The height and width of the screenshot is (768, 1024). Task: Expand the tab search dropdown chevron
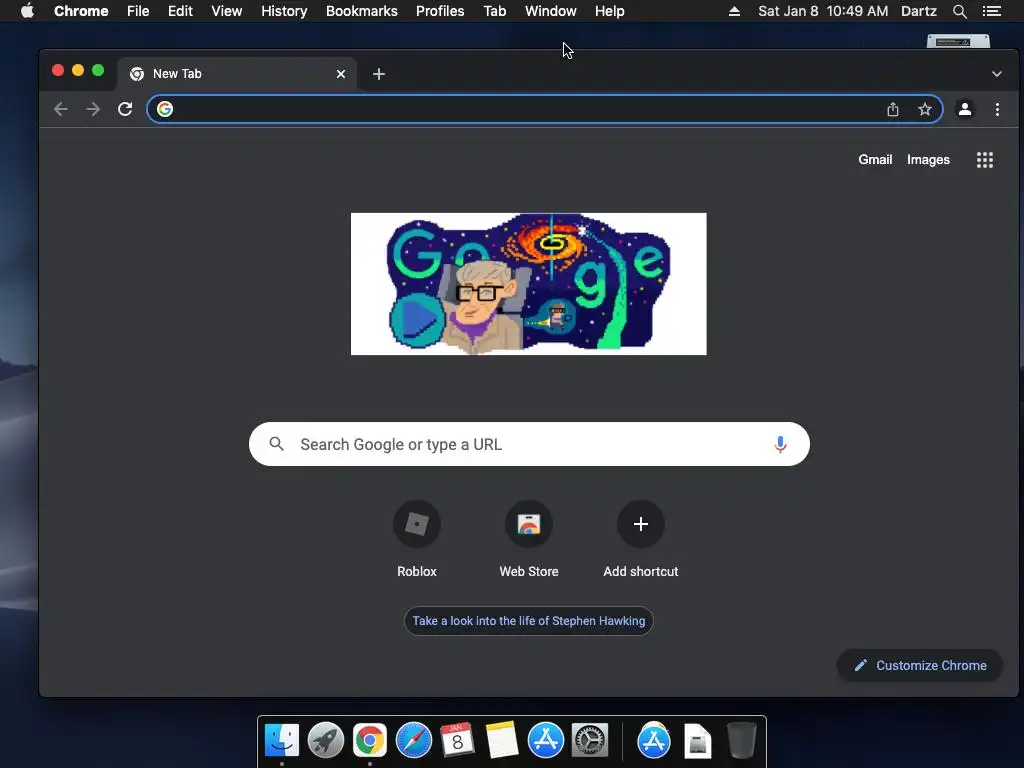click(x=997, y=74)
